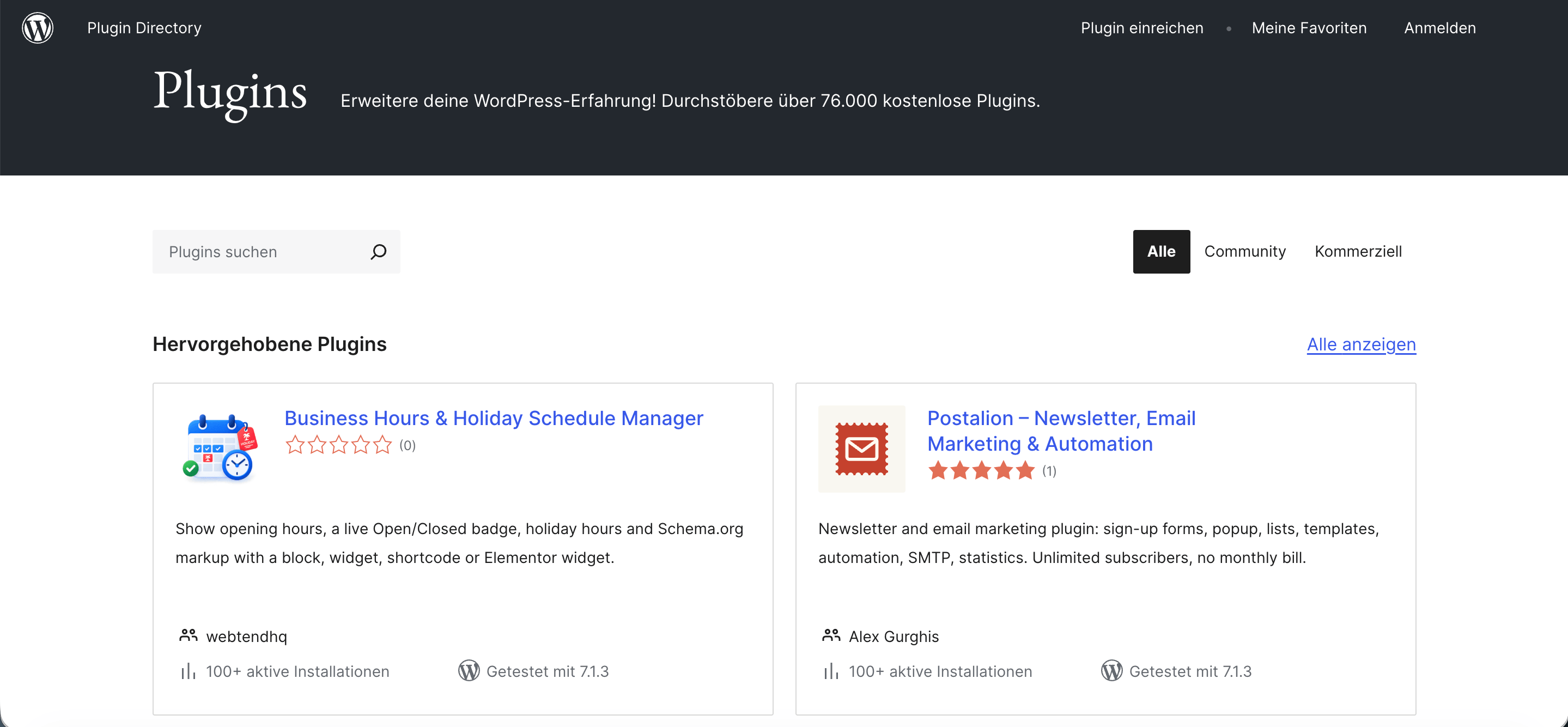The image size is (1568, 727).
Task: Click the Postalion envelope plugin icon
Action: [x=861, y=449]
